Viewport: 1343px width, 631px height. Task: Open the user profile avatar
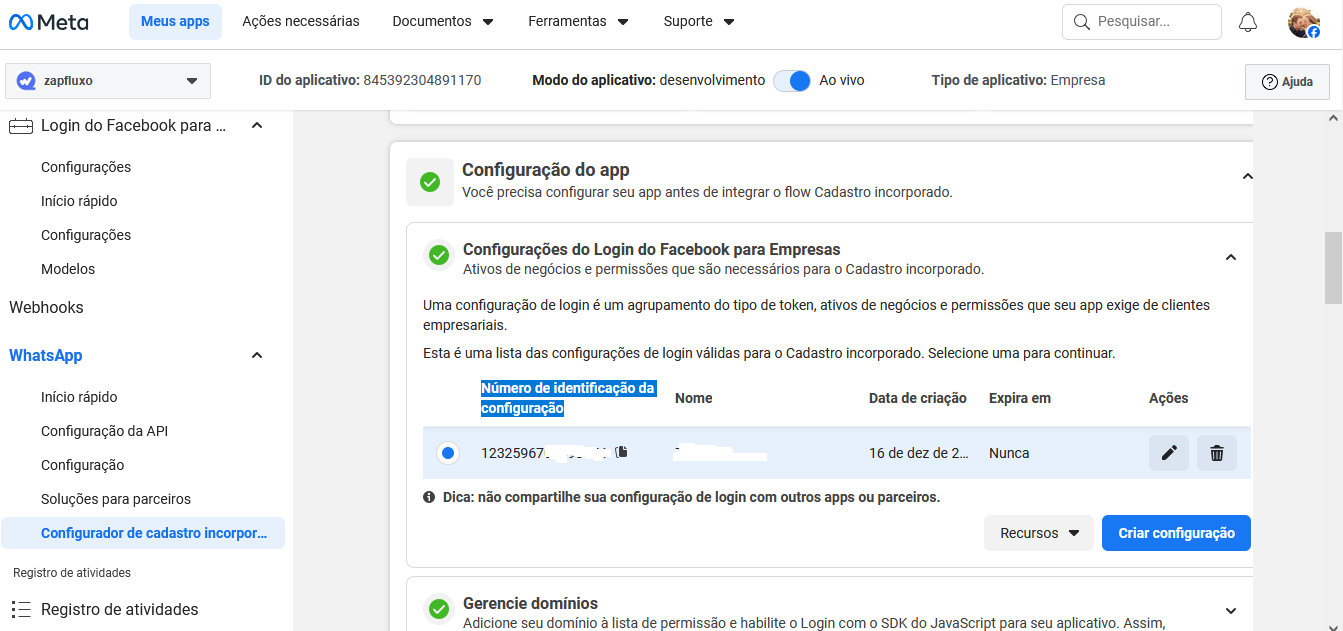[1303, 22]
